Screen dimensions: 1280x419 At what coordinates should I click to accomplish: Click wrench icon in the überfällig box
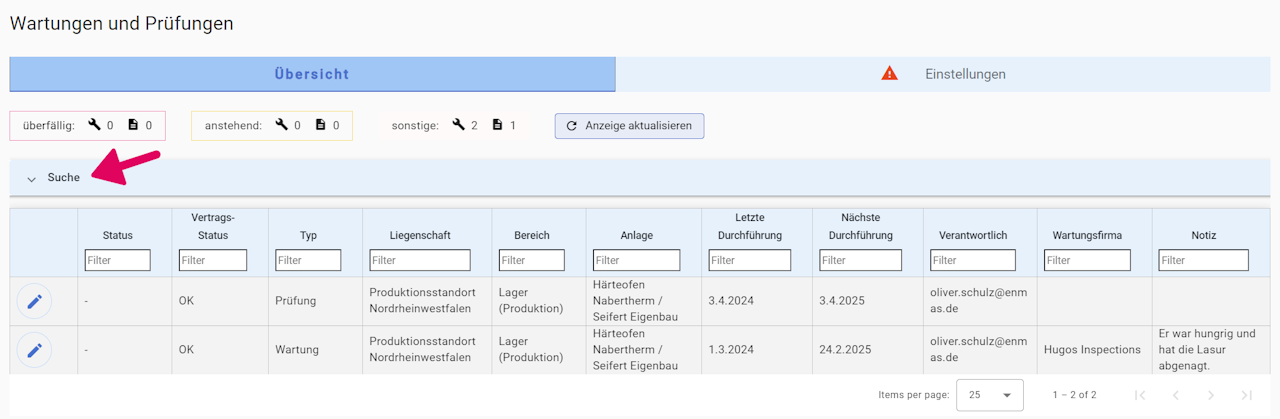tap(95, 126)
